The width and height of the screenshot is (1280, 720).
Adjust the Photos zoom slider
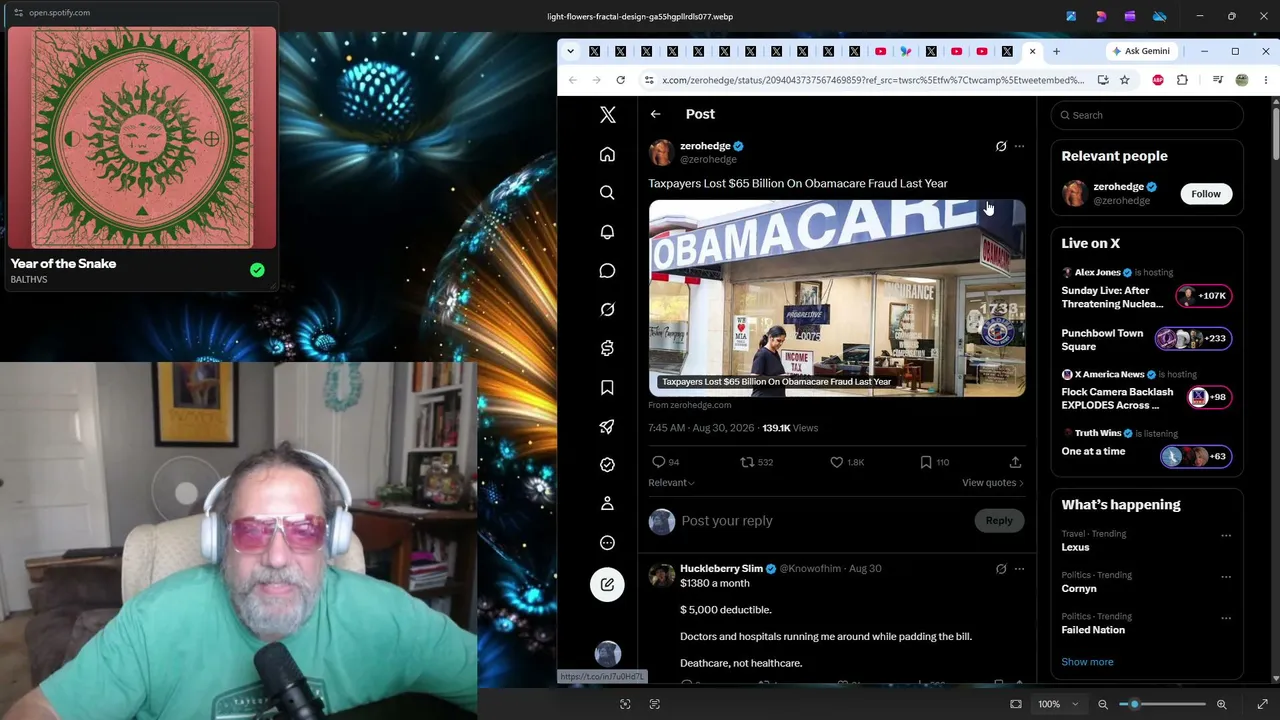pos(1161,704)
